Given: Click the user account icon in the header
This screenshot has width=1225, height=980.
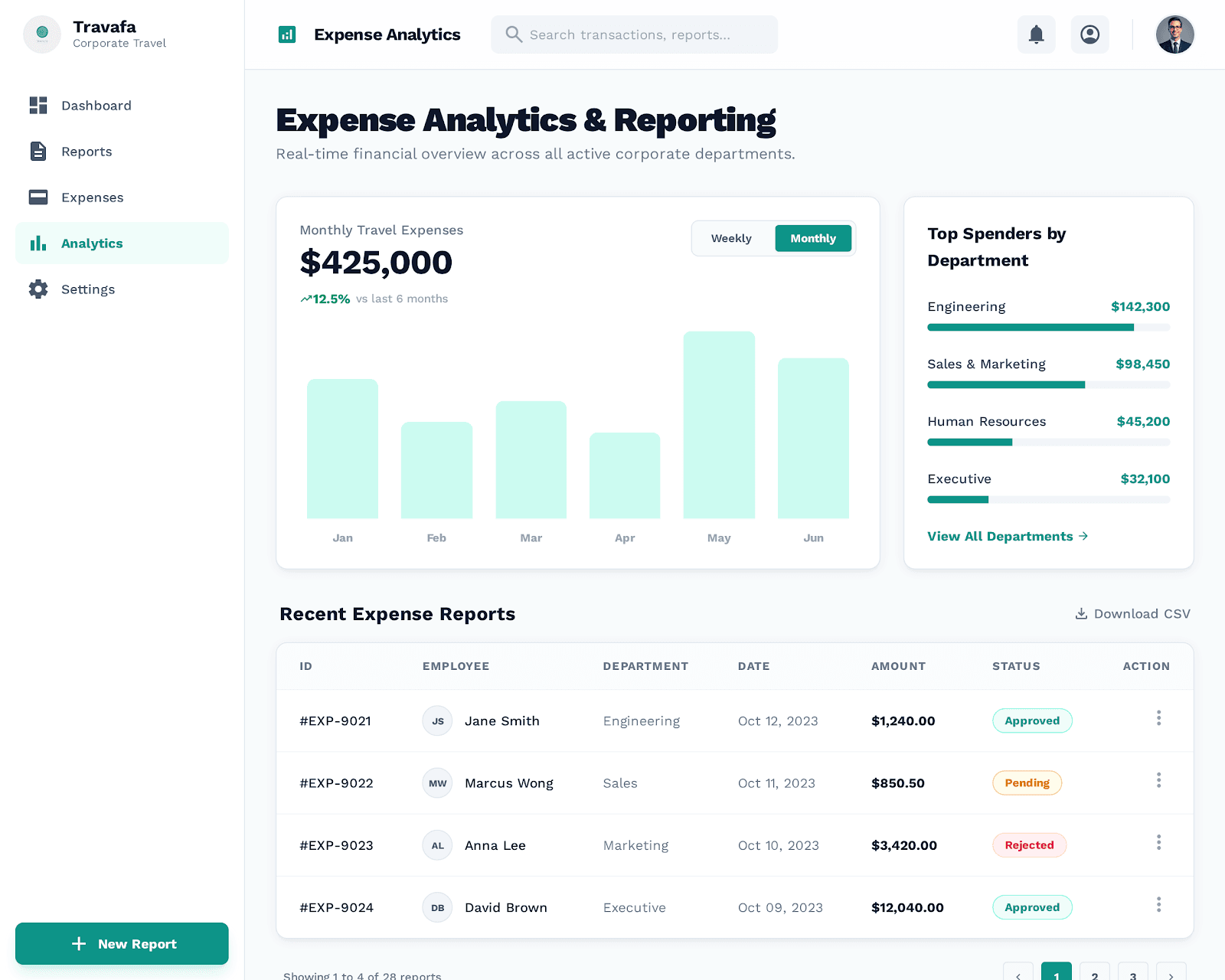Looking at the screenshot, I should [x=1089, y=34].
